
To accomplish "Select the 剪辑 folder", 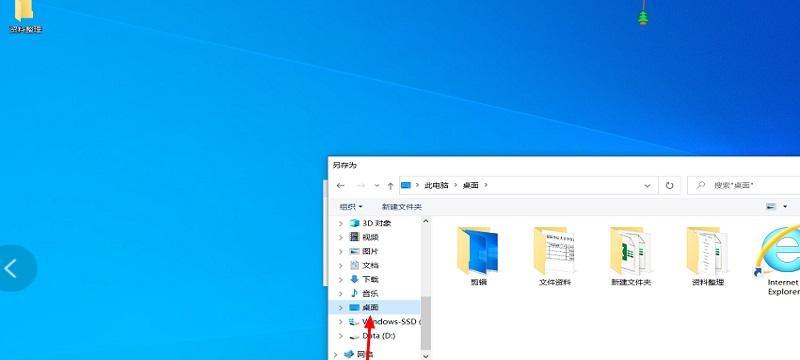I will point(478,256).
